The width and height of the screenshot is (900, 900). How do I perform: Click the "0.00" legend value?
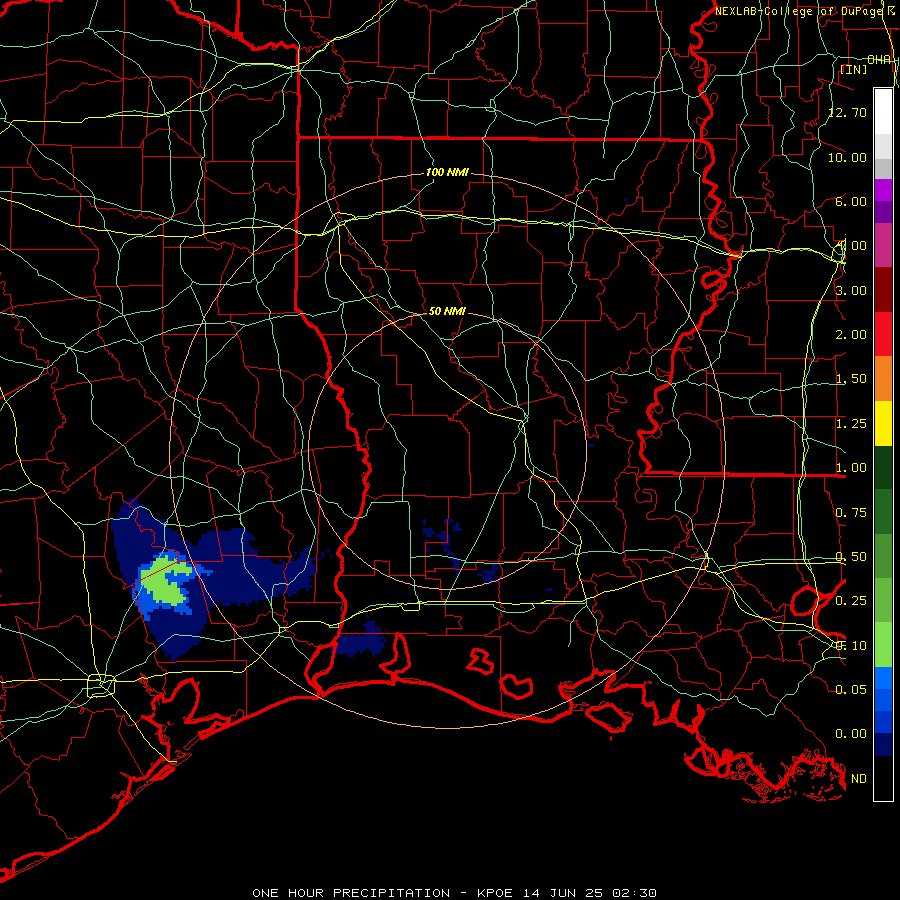point(851,734)
